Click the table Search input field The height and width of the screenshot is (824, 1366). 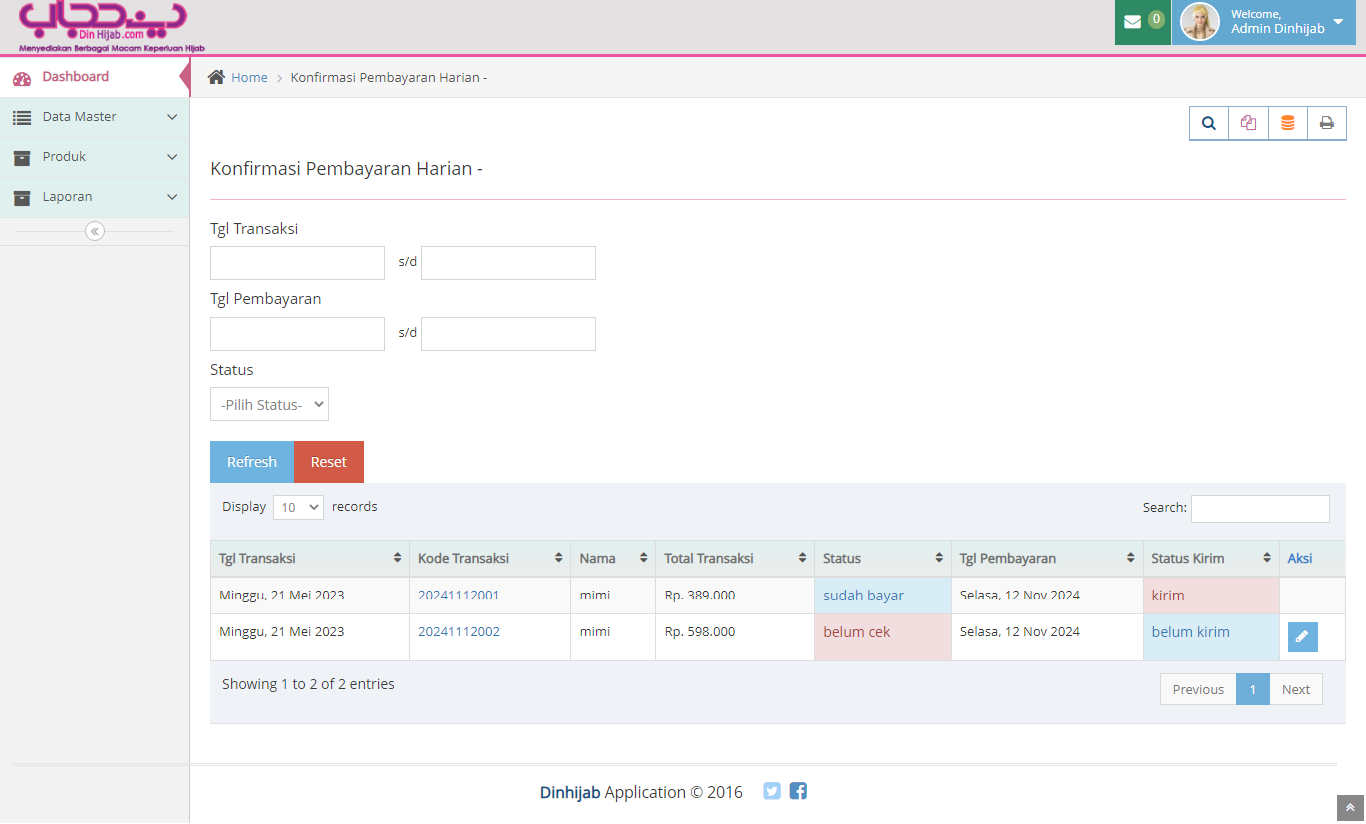coord(1260,508)
